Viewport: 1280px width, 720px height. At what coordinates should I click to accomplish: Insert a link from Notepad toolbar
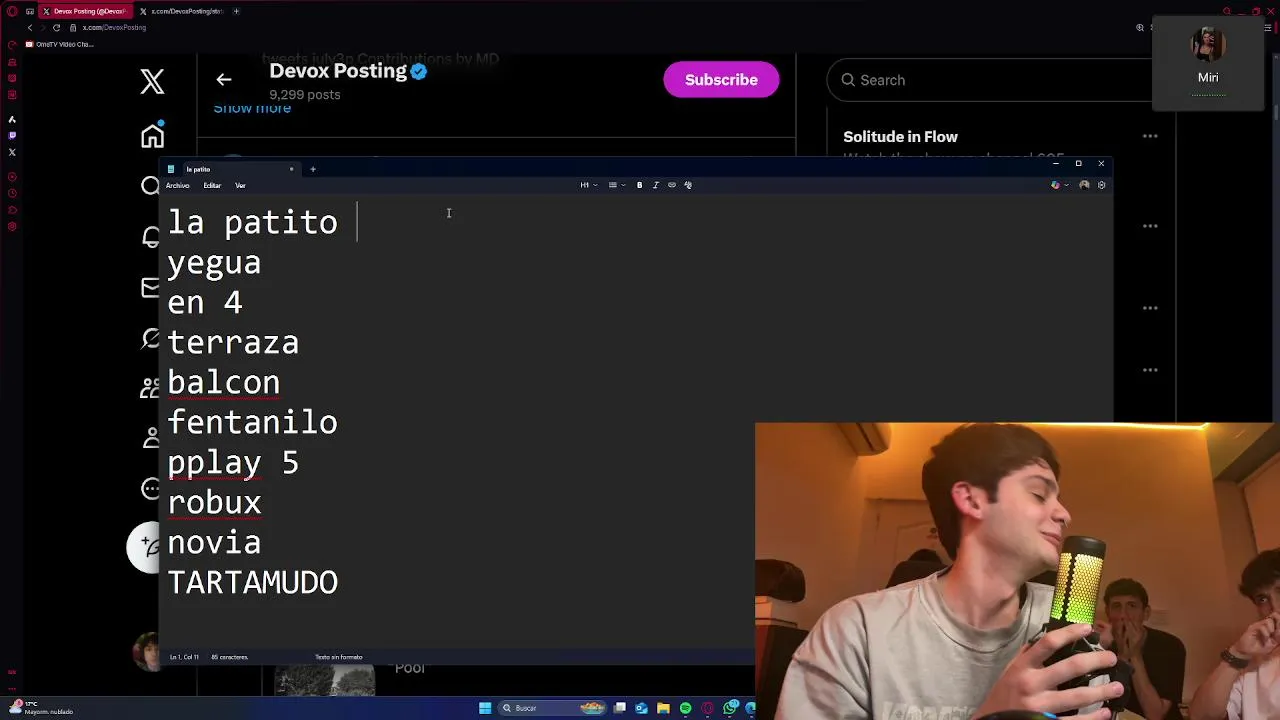(x=672, y=185)
